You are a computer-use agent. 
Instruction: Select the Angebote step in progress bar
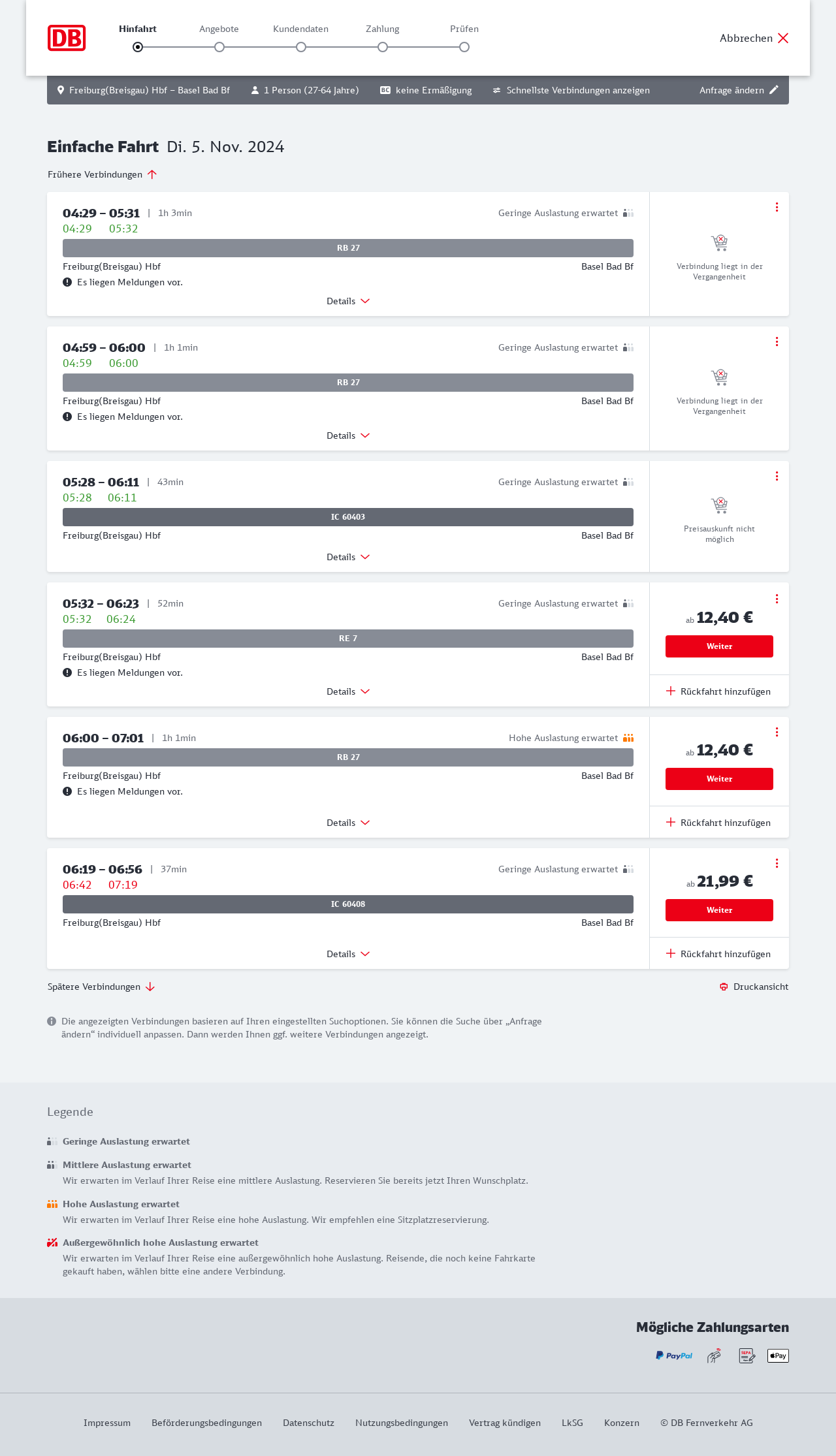click(x=219, y=47)
